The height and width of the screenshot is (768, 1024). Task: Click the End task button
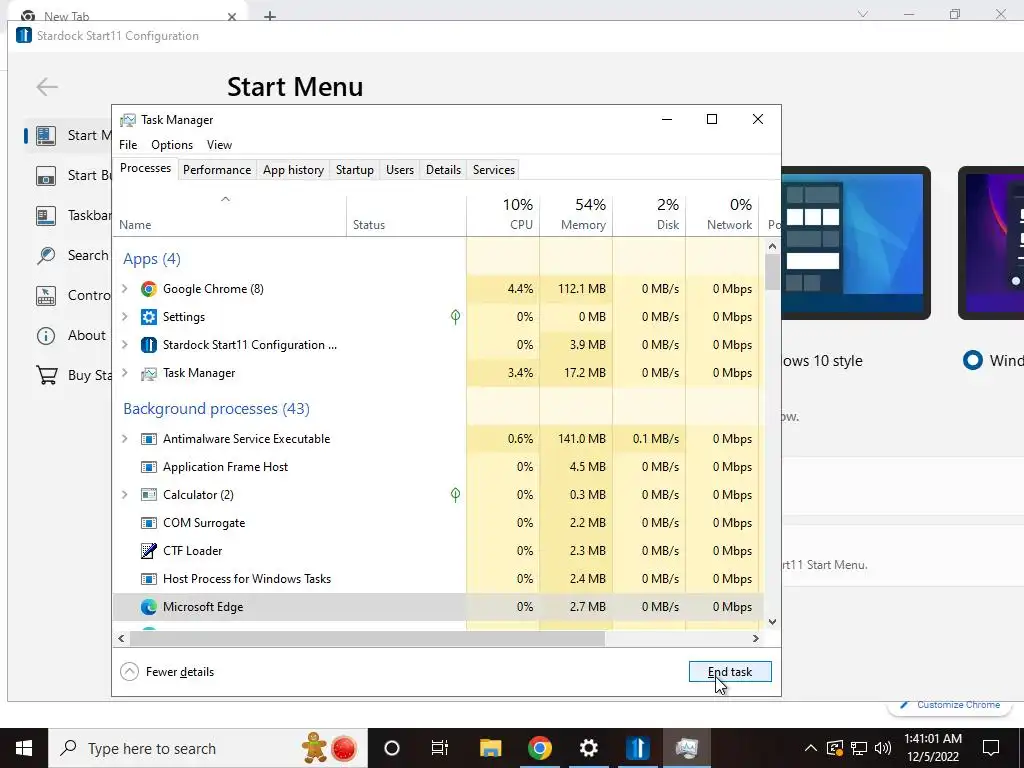730,671
